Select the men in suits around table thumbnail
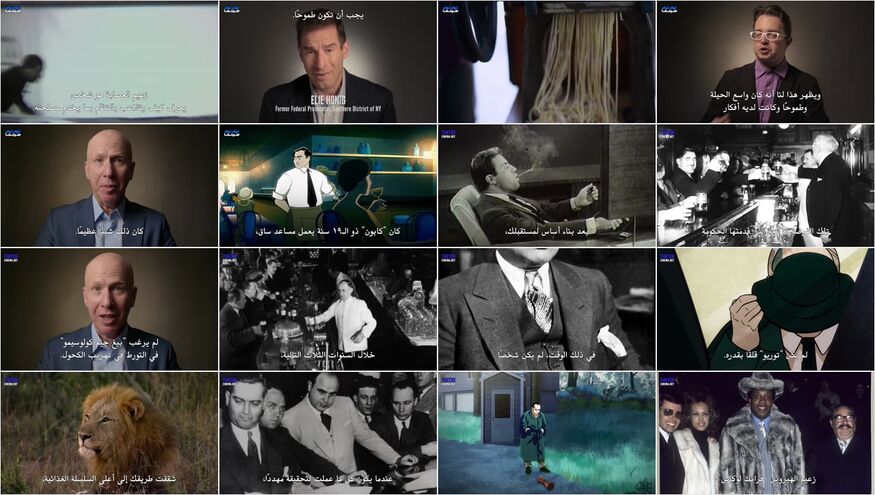 coord(328,433)
